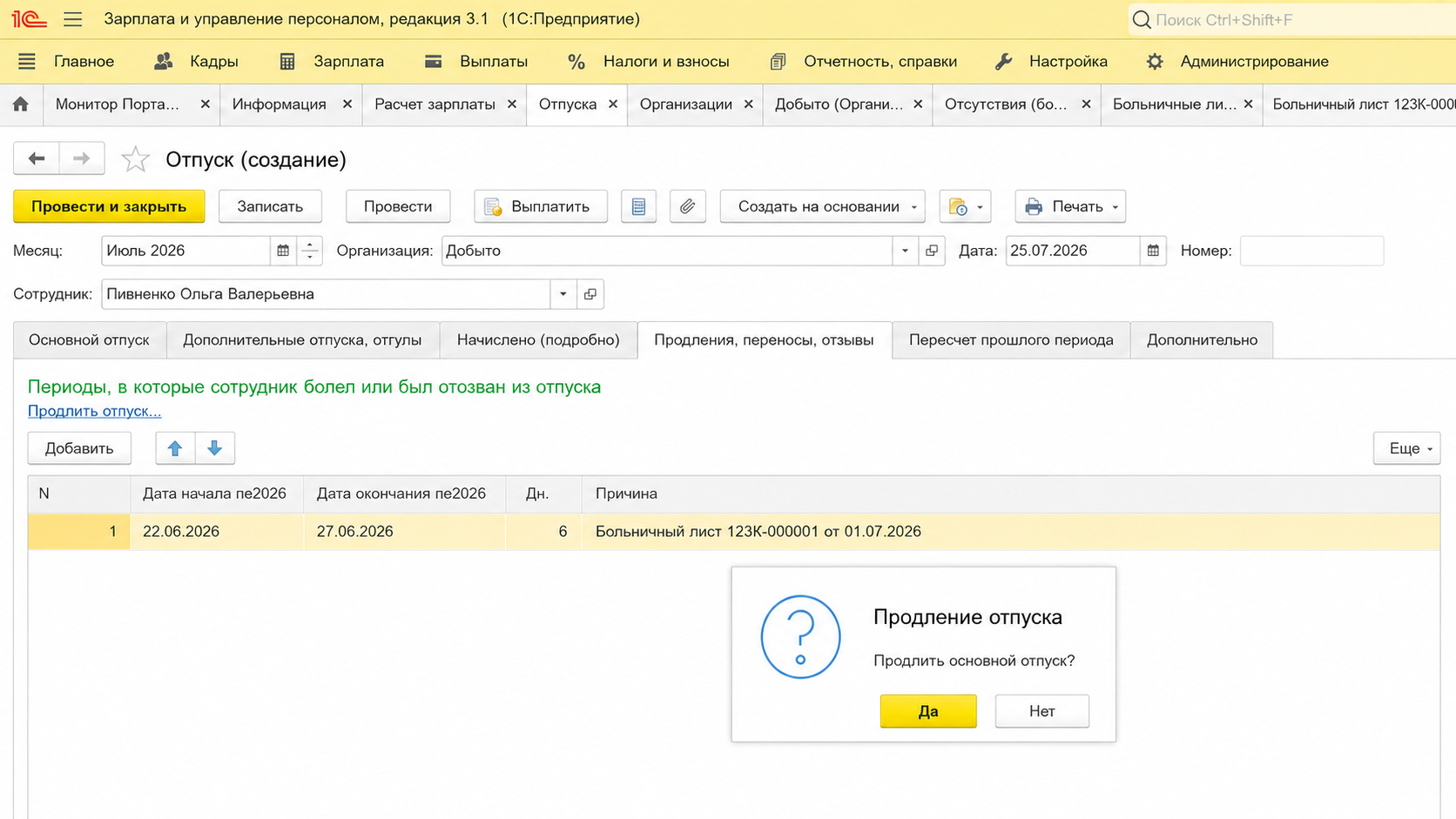Viewport: 1456px width, 819px height.
Task: Open the calculation sheet icon button
Action: coord(639,207)
